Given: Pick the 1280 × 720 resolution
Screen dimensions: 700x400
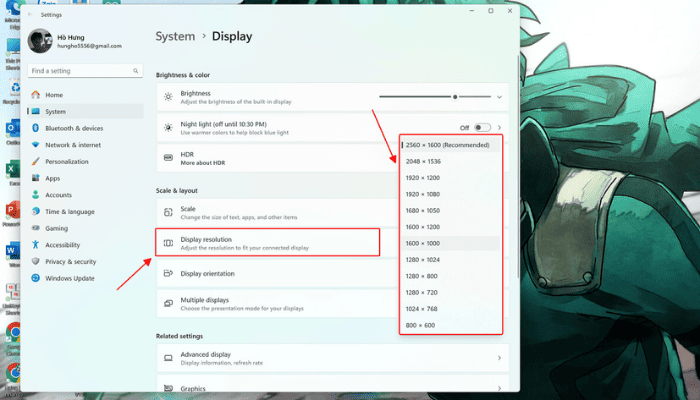Looking at the screenshot, I should click(x=423, y=292).
